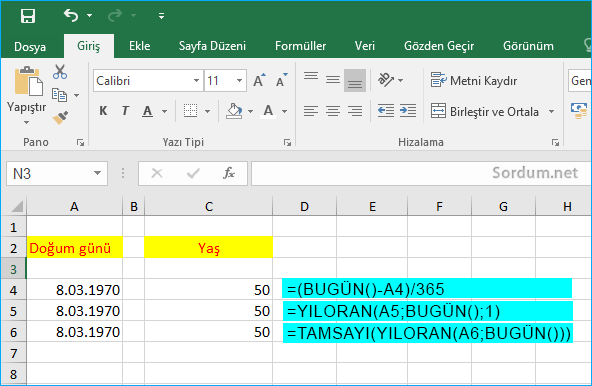Toggle bottom align button
This screenshot has width=592, height=386.
pos(355,80)
